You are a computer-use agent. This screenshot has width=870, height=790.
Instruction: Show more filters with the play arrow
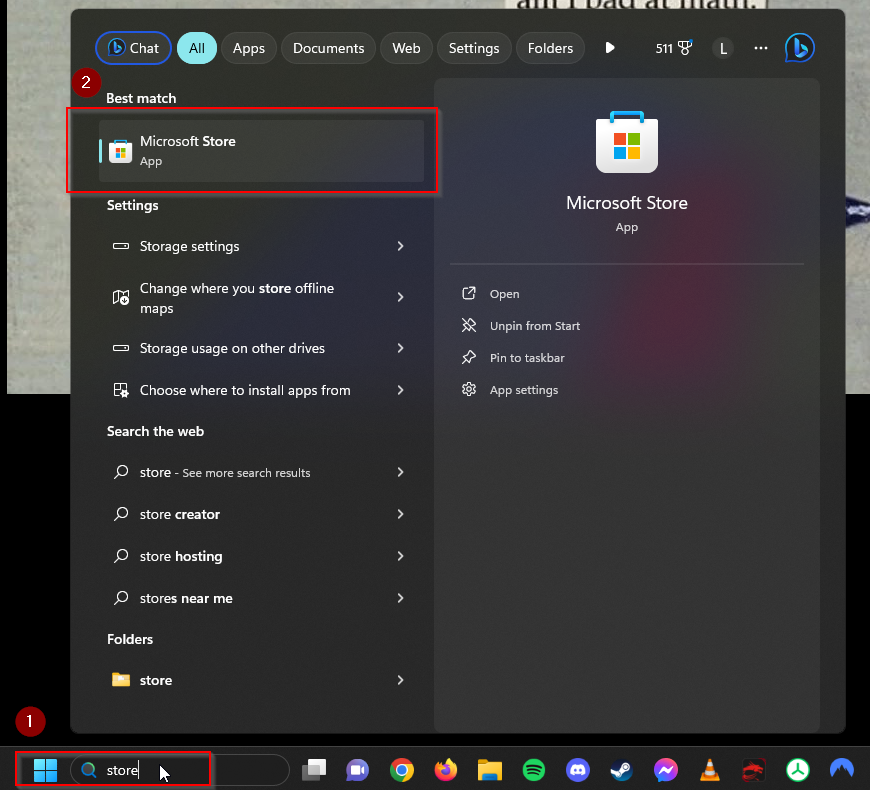tap(610, 48)
